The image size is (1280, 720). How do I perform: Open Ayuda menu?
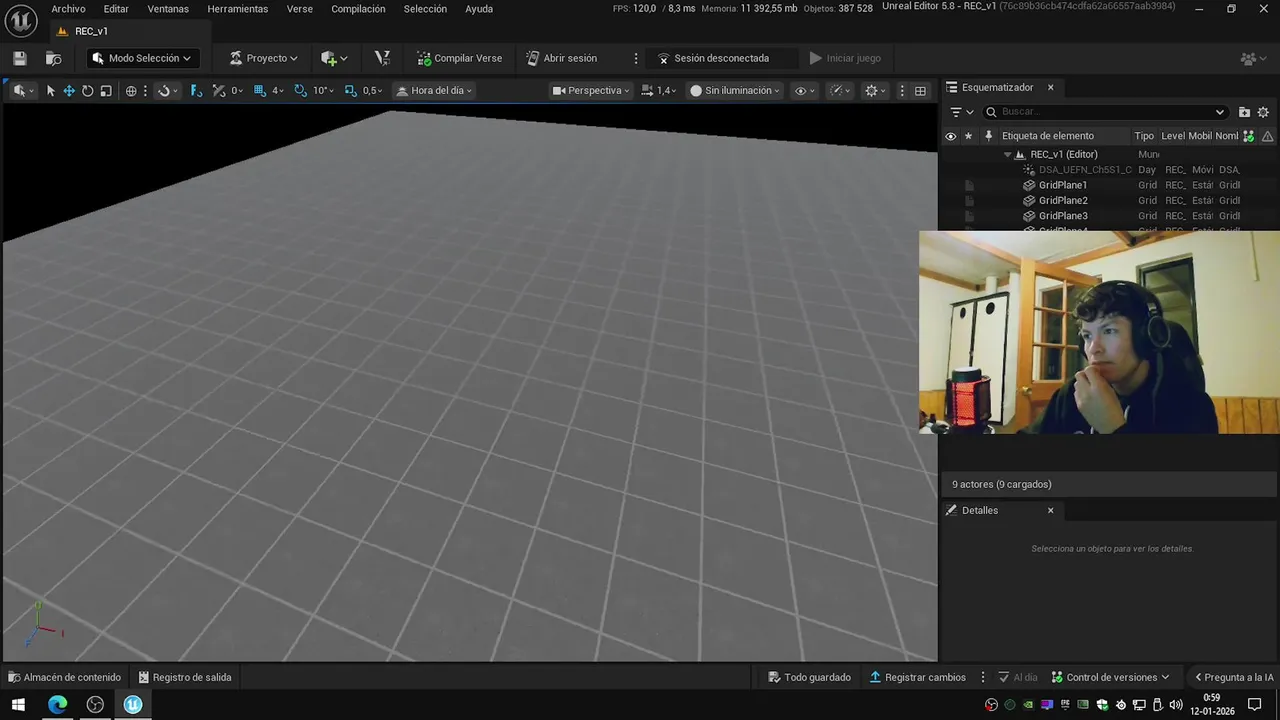479,9
